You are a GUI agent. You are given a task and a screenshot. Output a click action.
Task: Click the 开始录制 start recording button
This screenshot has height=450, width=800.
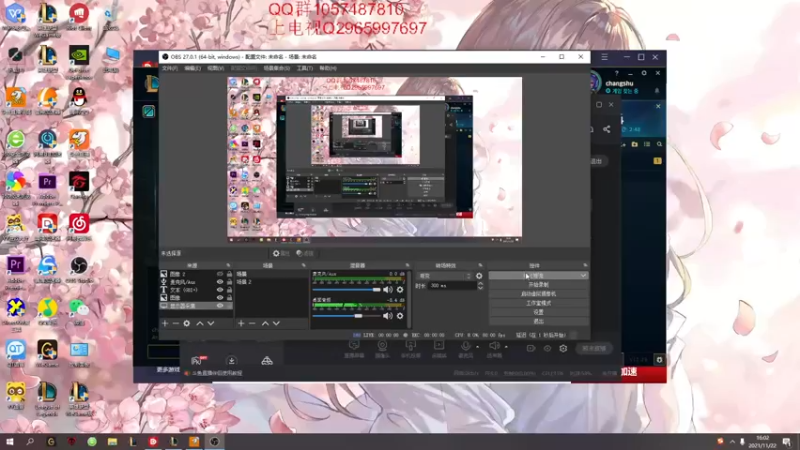tap(538, 285)
